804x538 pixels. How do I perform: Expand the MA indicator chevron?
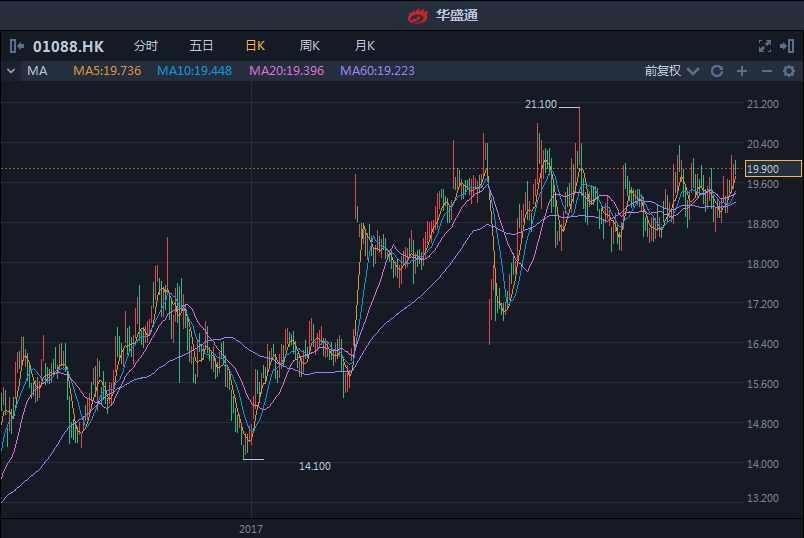pos(11,71)
